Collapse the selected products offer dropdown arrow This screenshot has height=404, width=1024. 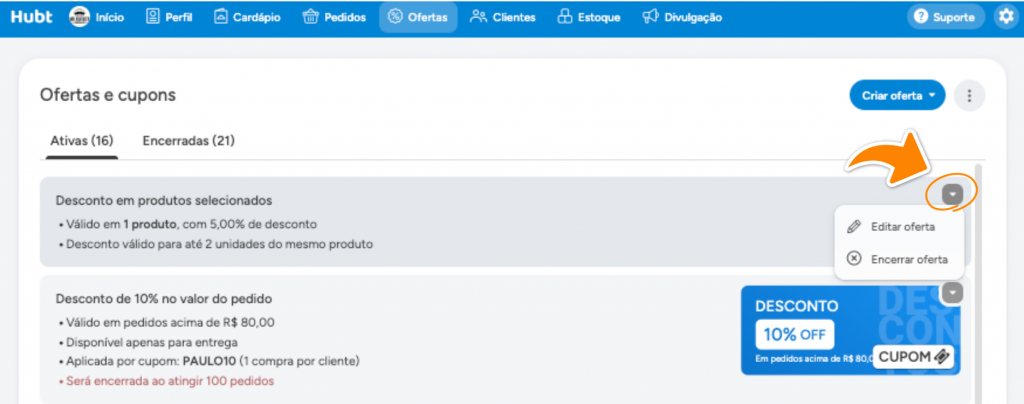[953, 194]
